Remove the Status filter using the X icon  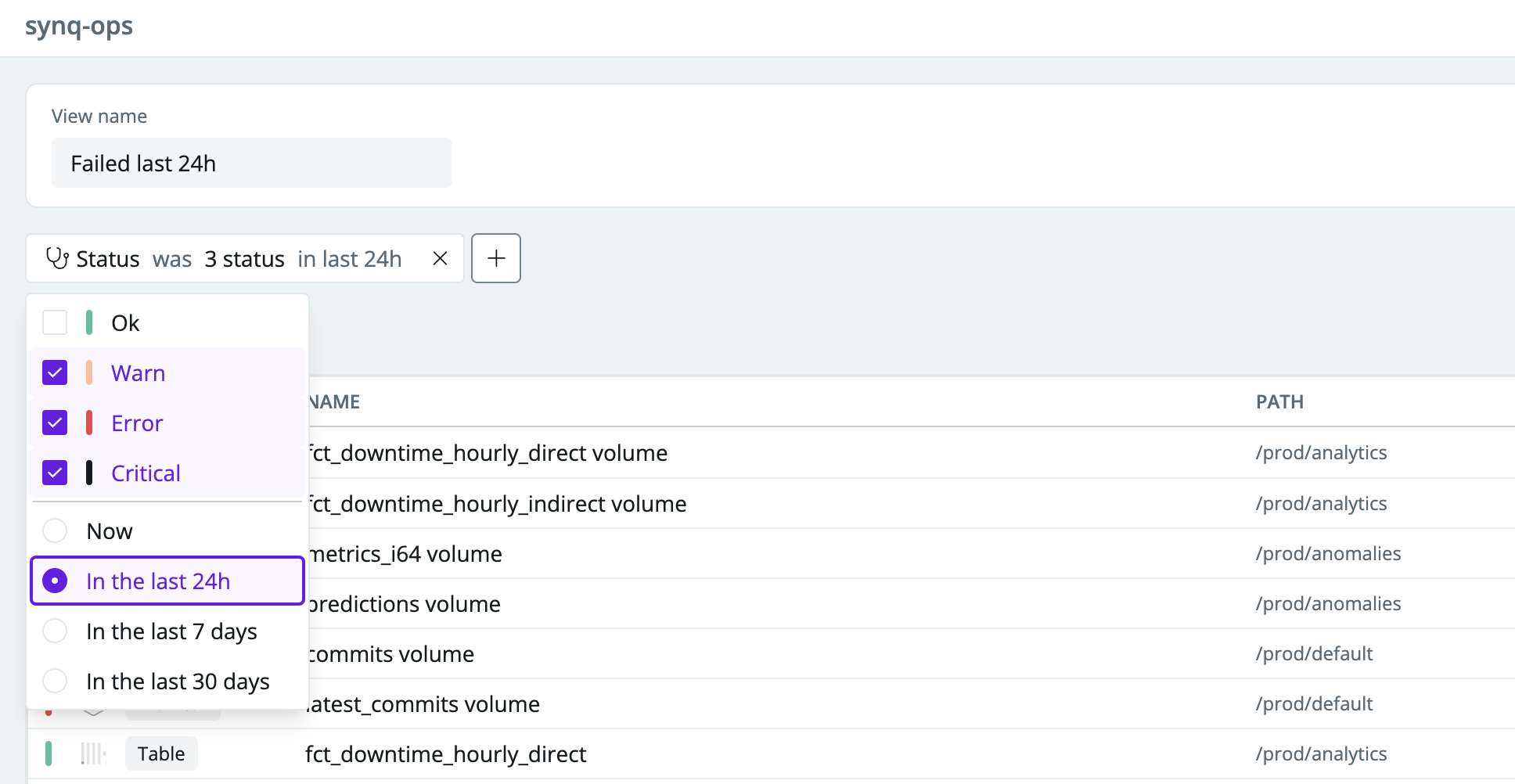coord(440,258)
